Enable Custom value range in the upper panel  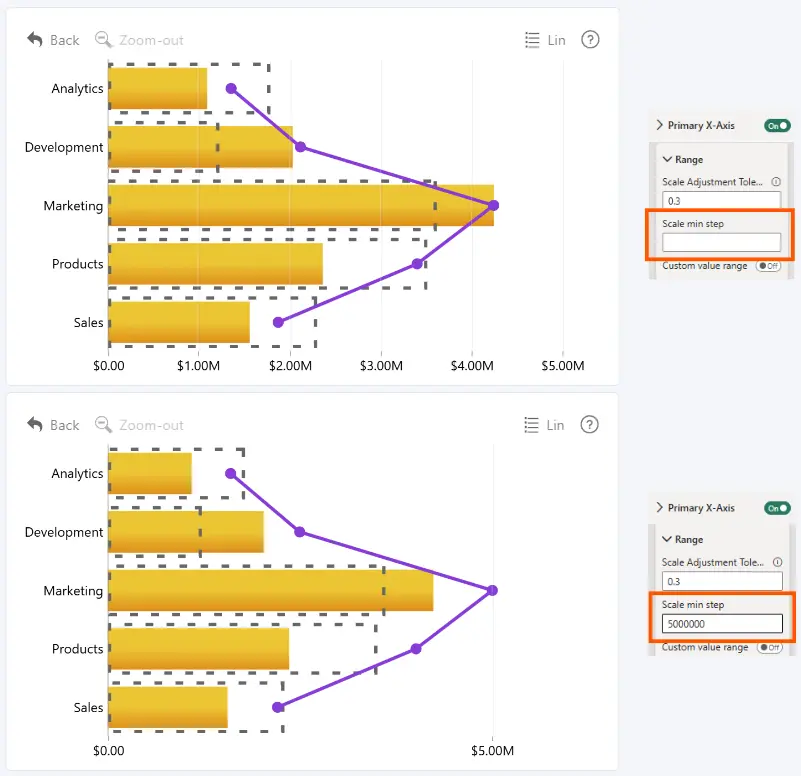click(x=768, y=266)
